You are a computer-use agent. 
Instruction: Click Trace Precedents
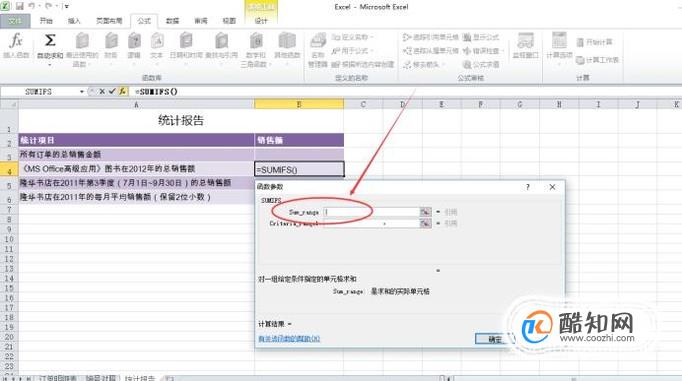click(431, 37)
